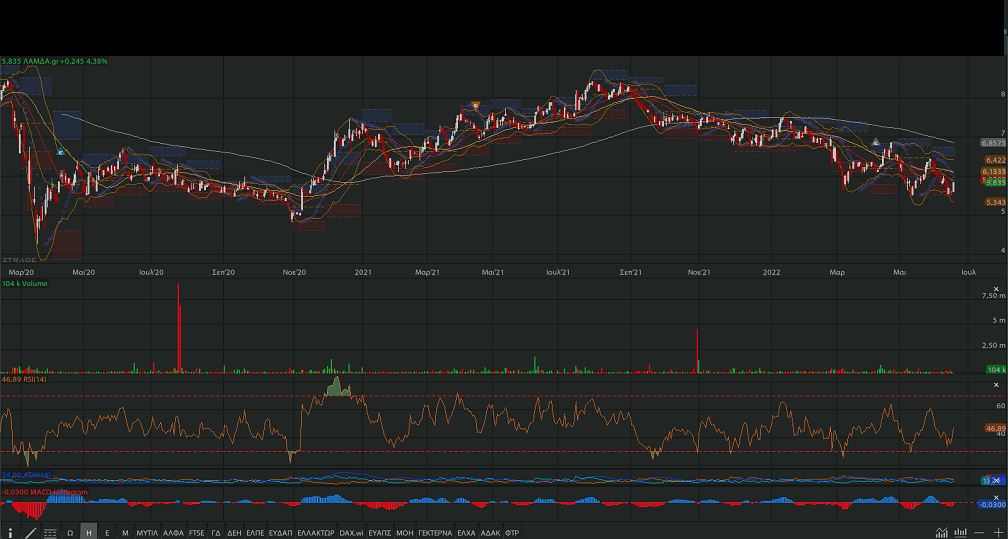1008x539 pixels.
Task: Open the ΜΥΤΙΛ symbol tab
Action: click(147, 532)
